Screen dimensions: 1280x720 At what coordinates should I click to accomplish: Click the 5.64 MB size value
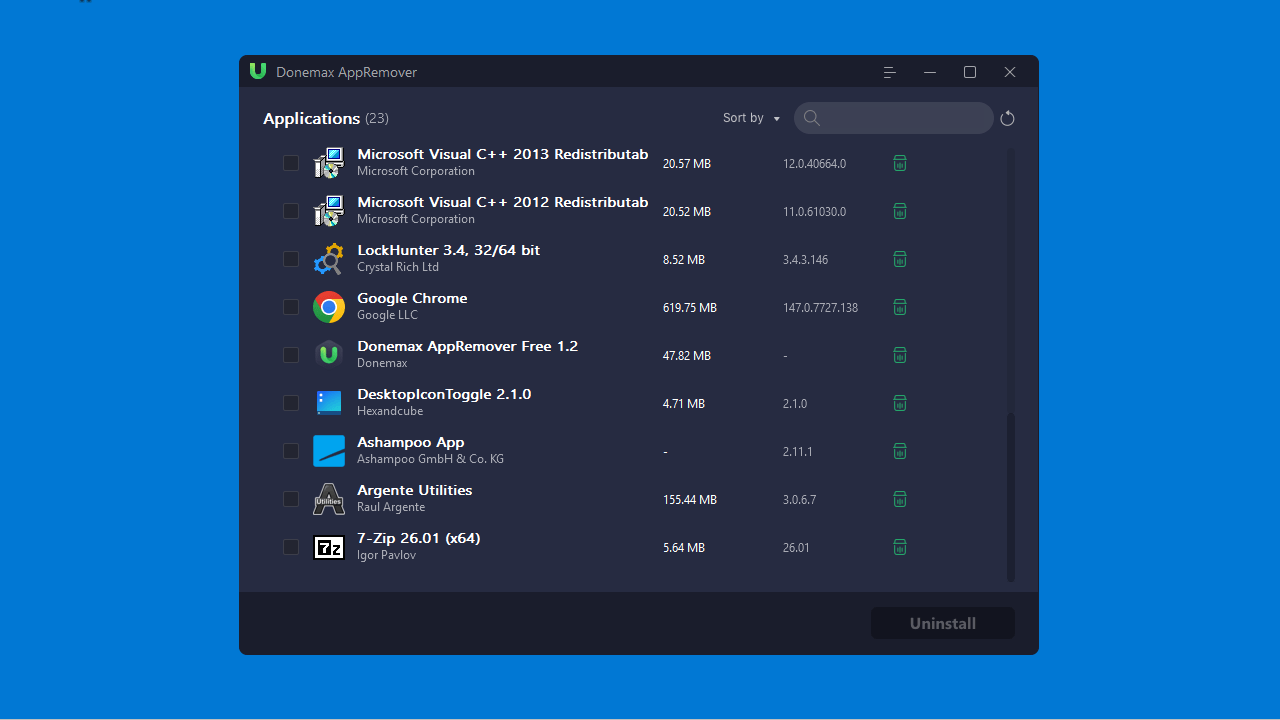pyautogui.click(x=684, y=547)
